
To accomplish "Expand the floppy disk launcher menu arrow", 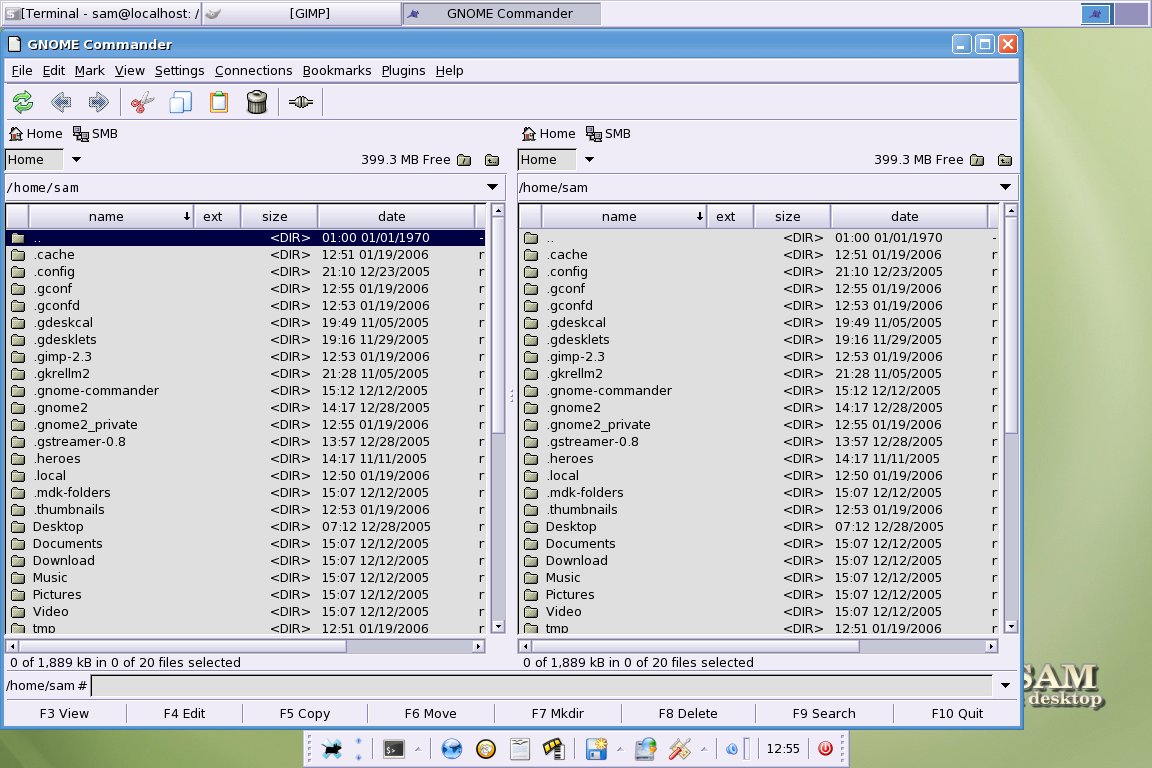I will [x=619, y=750].
